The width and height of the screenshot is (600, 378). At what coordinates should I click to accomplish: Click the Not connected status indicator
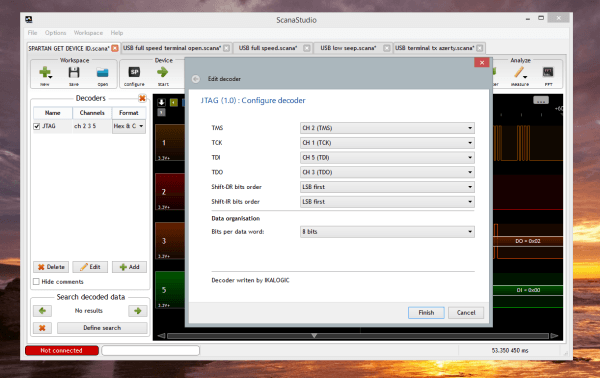tap(62, 350)
